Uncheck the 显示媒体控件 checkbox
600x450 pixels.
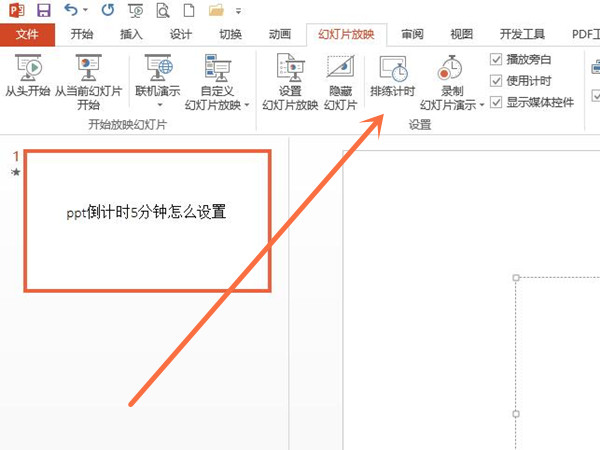497,101
